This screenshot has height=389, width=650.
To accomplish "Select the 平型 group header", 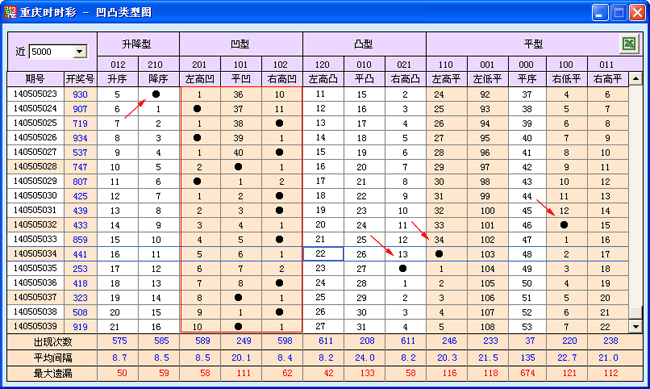I will coord(533,44).
